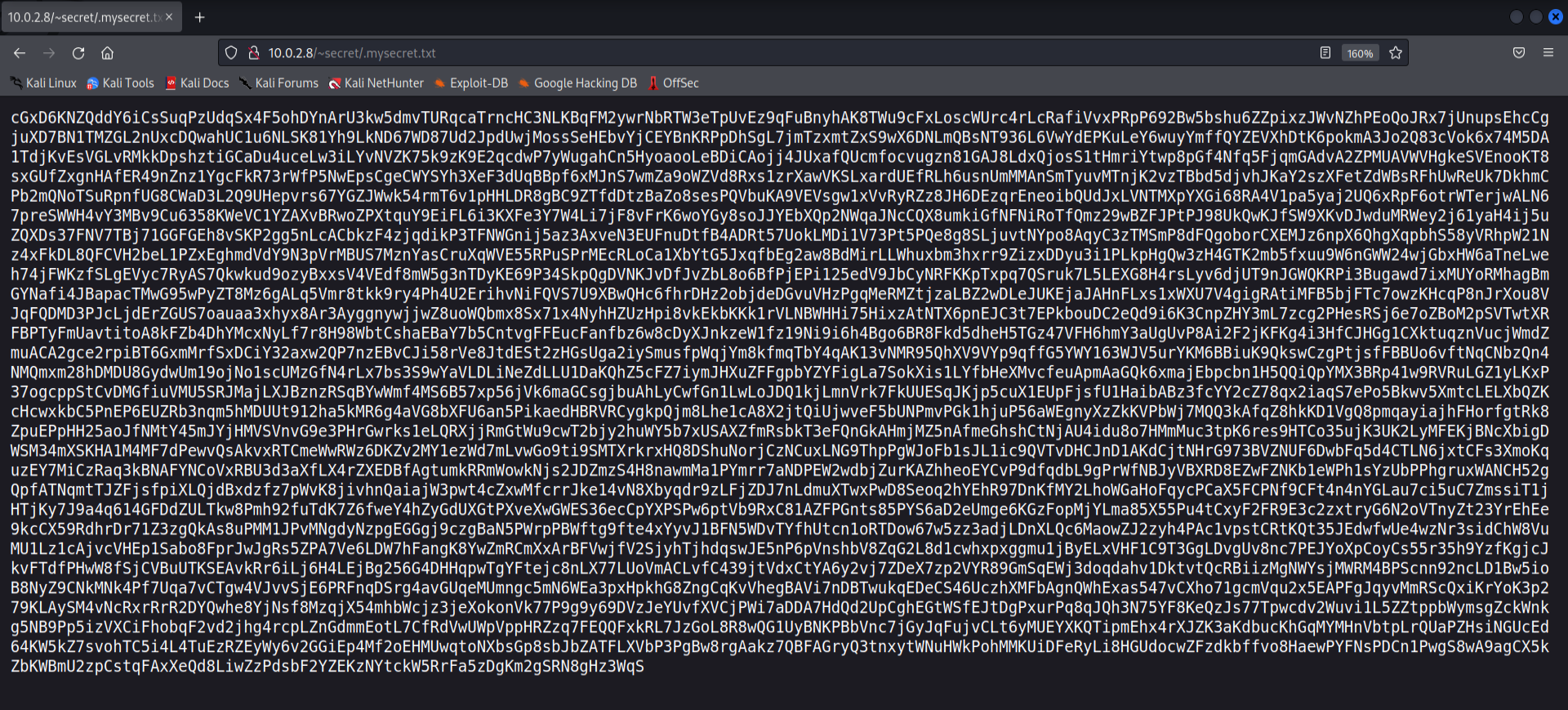
Task: Open a new tab with the plus button
Action: pyautogui.click(x=199, y=17)
